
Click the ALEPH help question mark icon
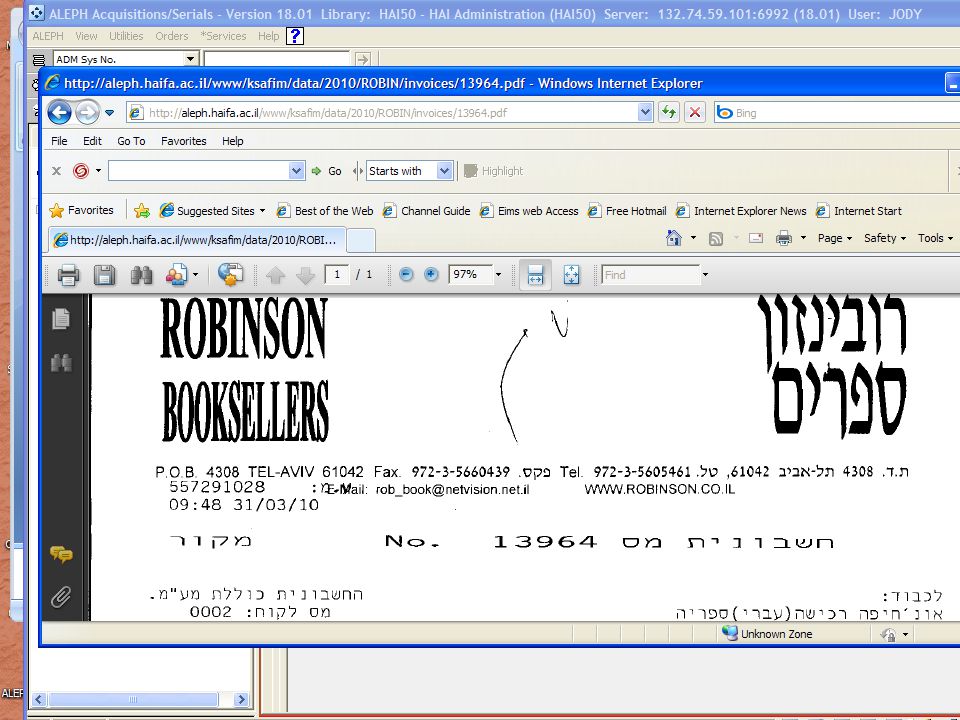click(x=294, y=36)
